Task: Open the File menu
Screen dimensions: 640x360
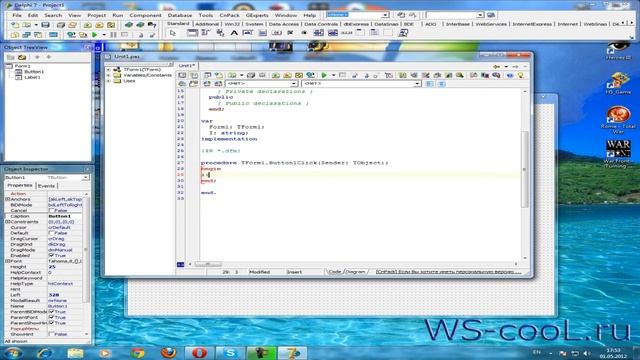Action: pyautogui.click(x=17, y=15)
